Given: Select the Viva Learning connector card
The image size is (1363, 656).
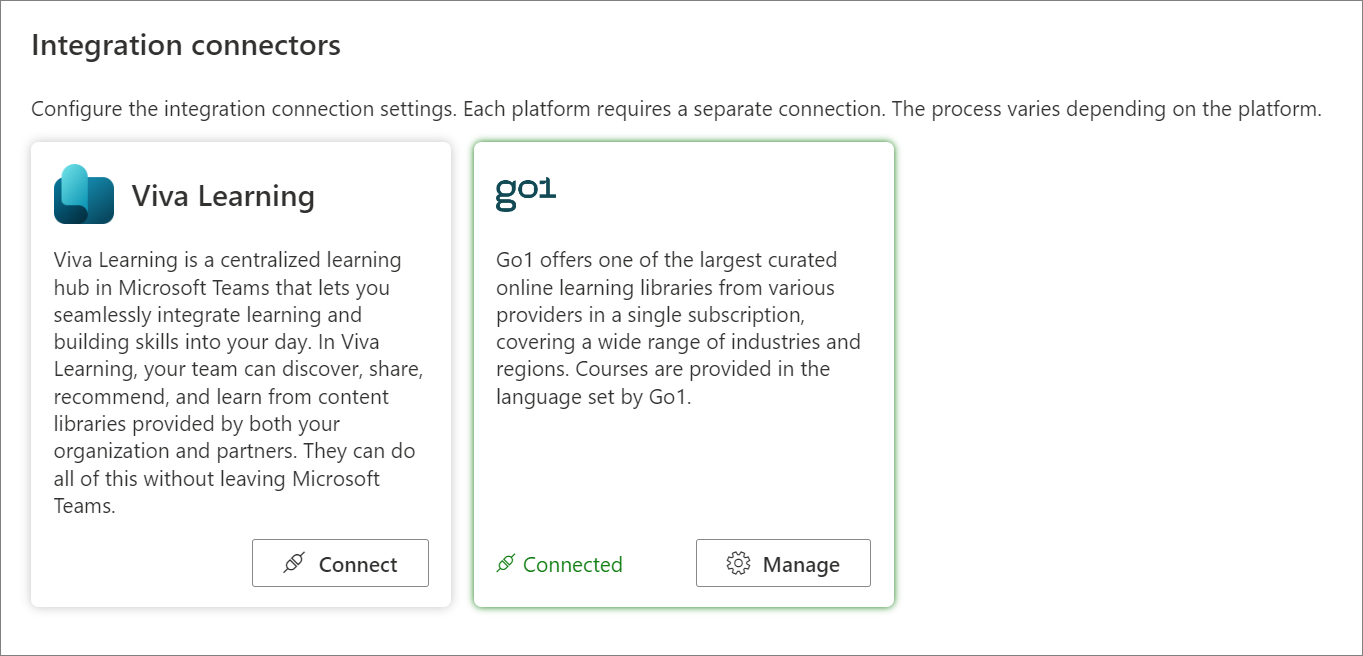Looking at the screenshot, I should pos(241,374).
